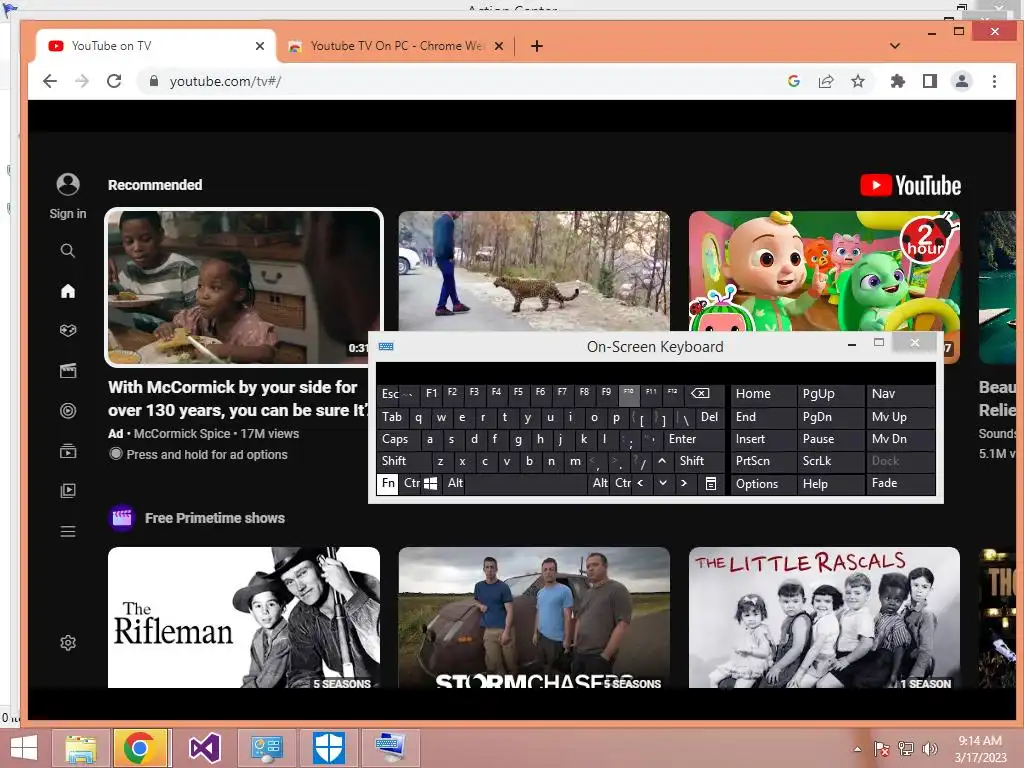The height and width of the screenshot is (768, 1024).
Task: Select the Home icon in sidebar
Action: pyautogui.click(x=68, y=291)
